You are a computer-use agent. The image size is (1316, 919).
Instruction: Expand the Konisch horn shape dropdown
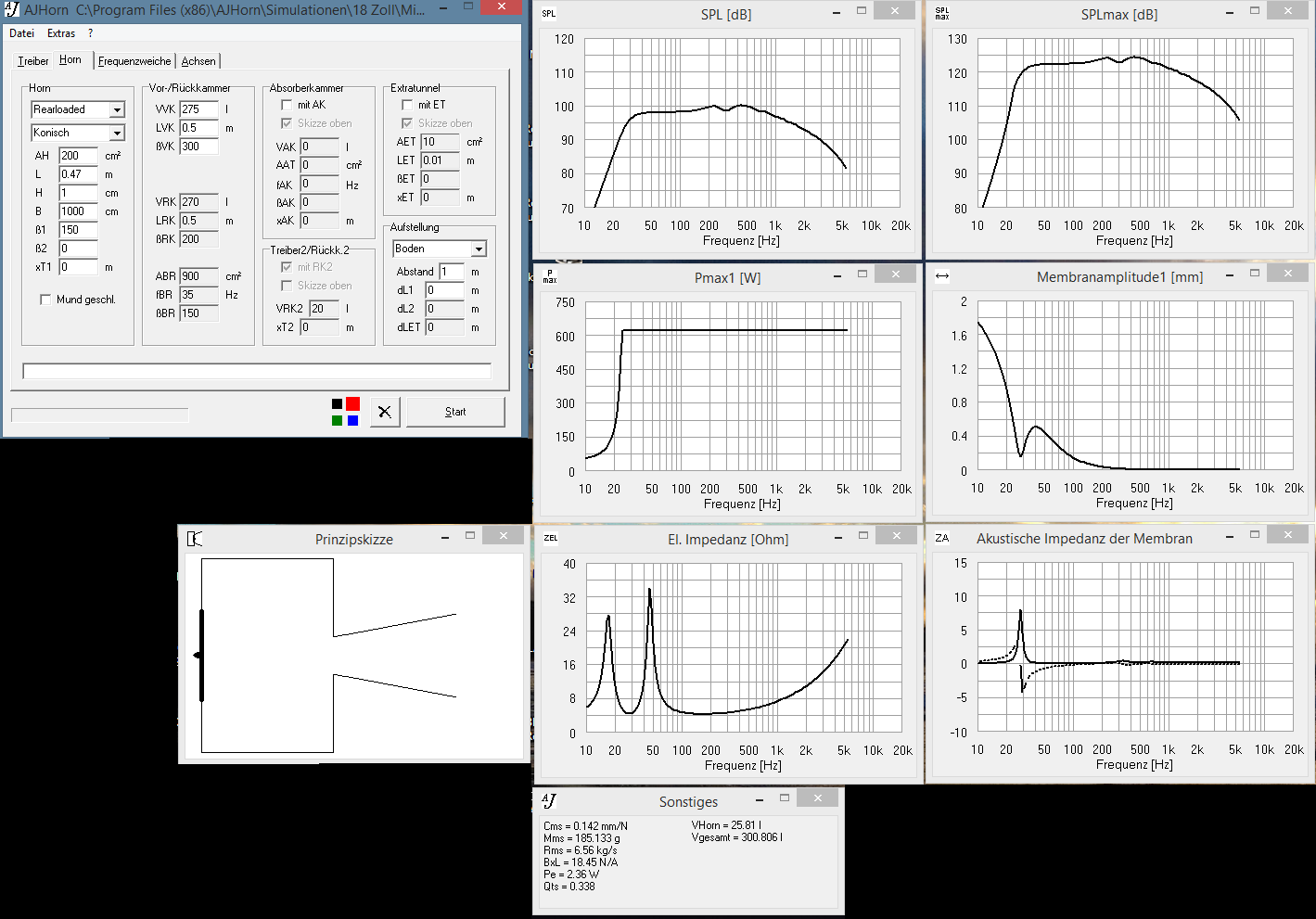[x=117, y=134]
